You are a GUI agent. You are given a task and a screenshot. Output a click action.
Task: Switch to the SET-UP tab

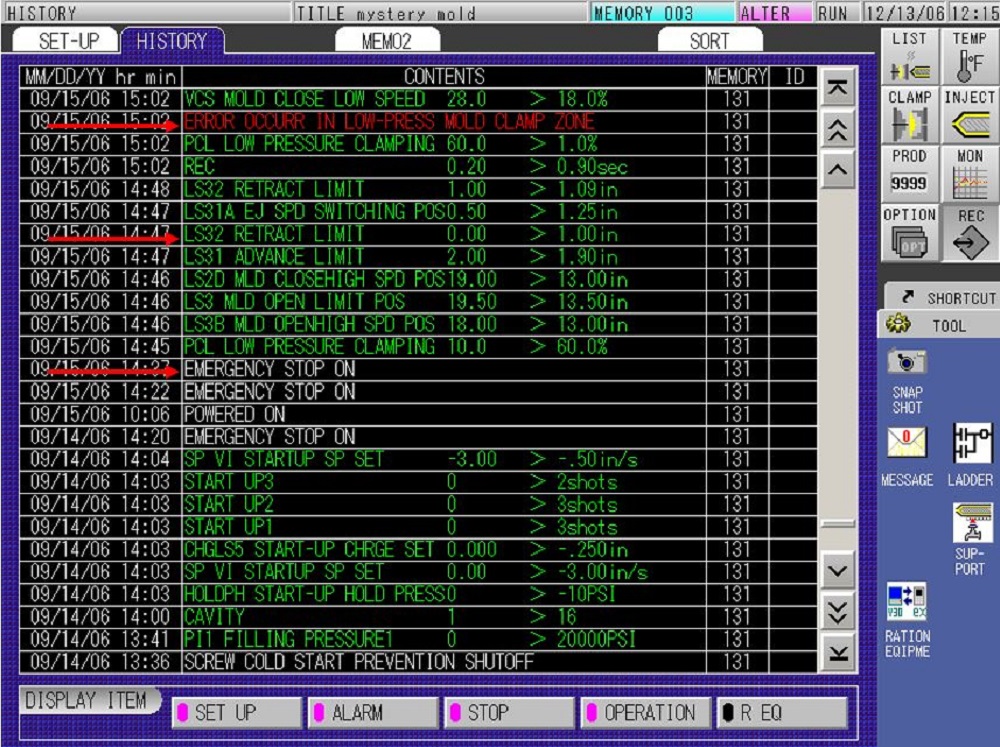68,41
